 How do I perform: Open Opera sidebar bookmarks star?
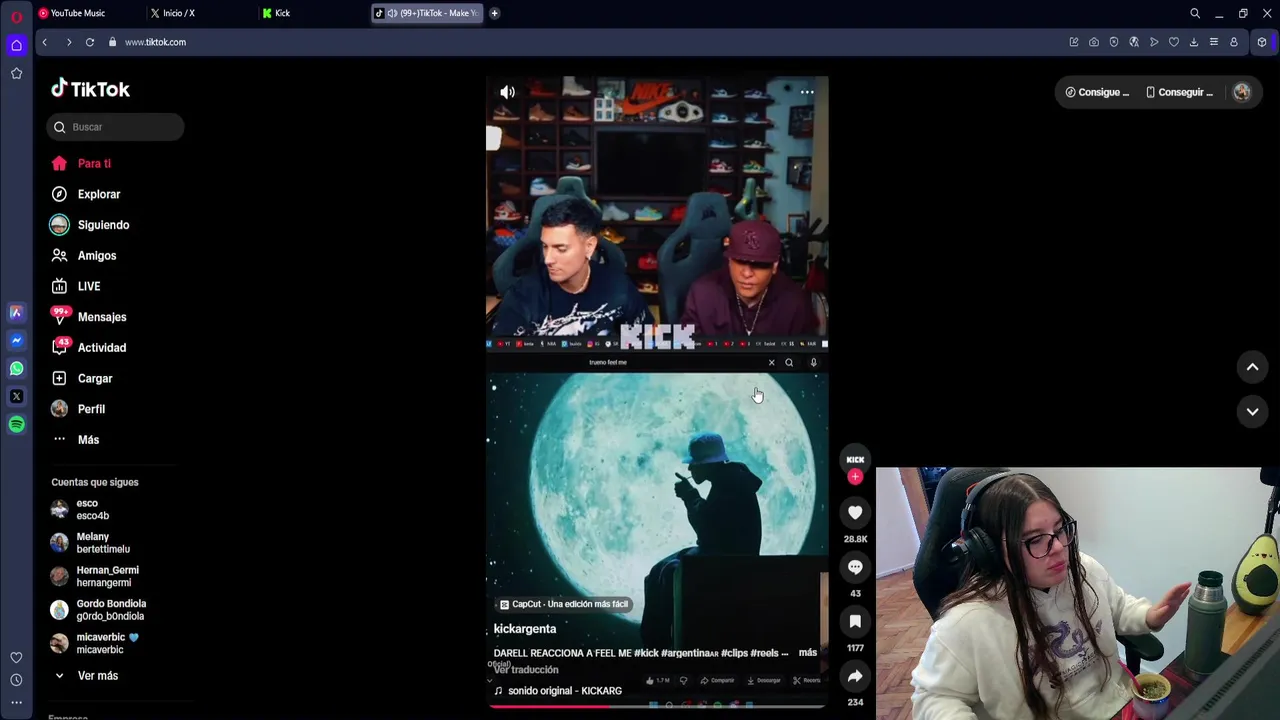[16, 73]
